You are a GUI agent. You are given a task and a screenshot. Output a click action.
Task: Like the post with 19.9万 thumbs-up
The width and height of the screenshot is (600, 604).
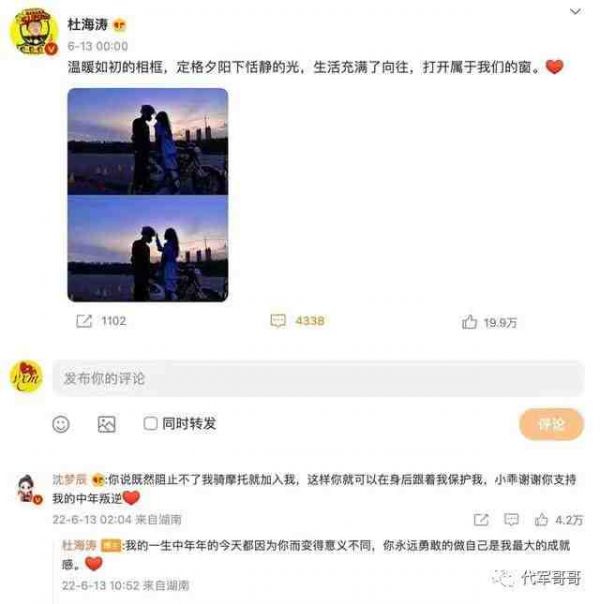pyautogui.click(x=469, y=322)
